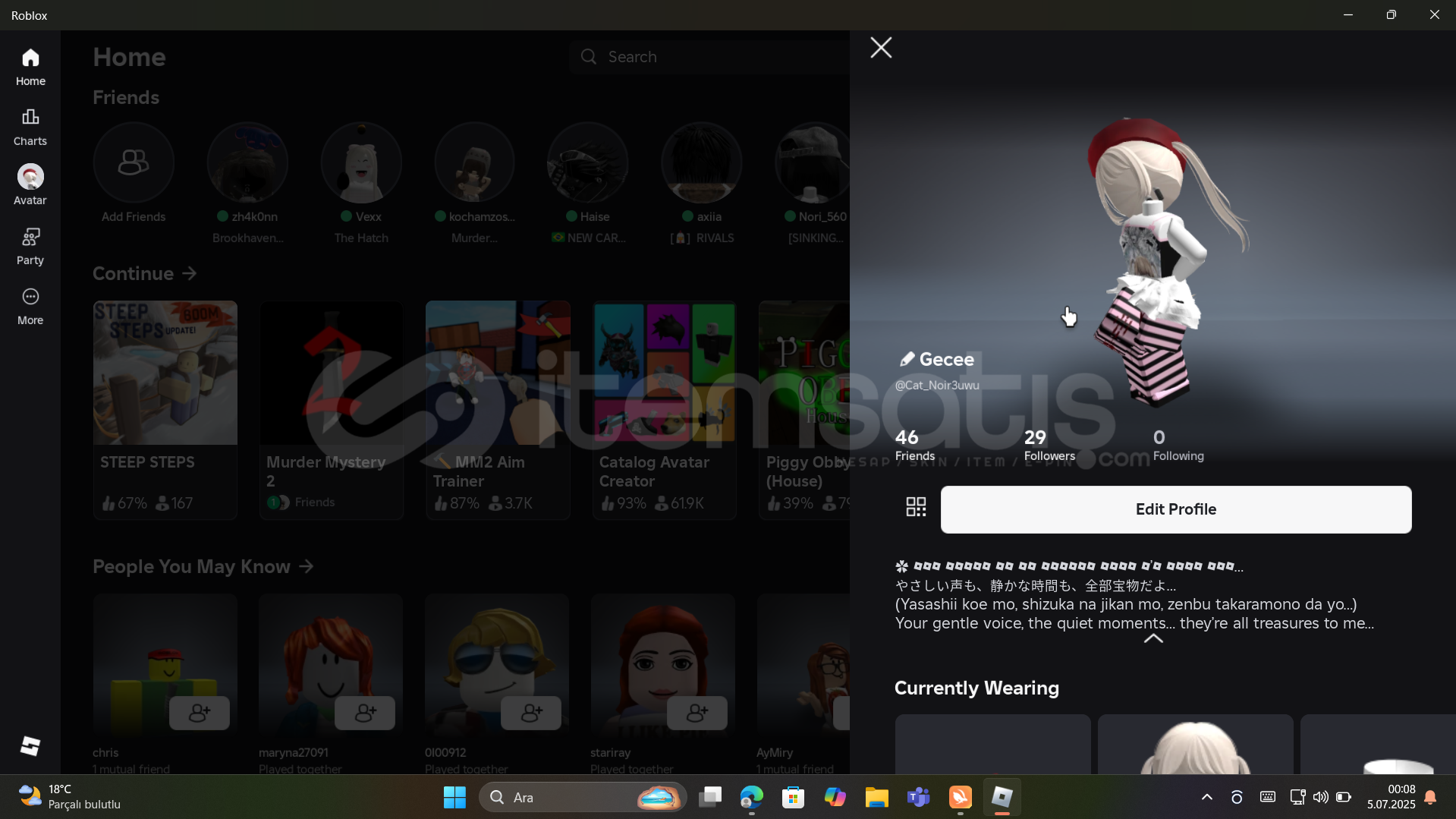Open the More menu in sidebar

(x=30, y=307)
